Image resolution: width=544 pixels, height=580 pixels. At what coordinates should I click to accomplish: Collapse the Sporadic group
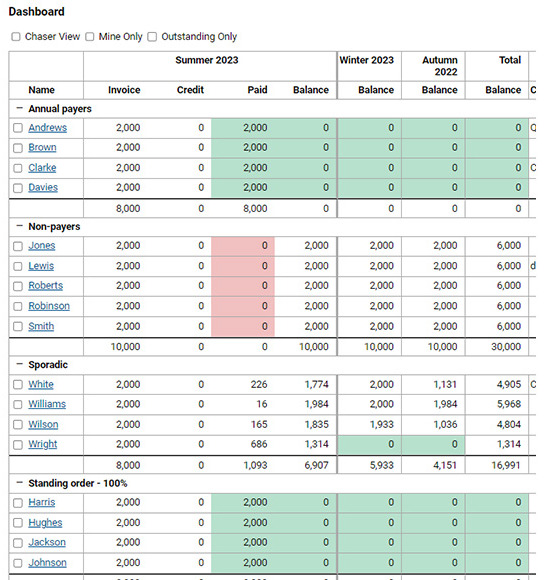click(x=20, y=364)
